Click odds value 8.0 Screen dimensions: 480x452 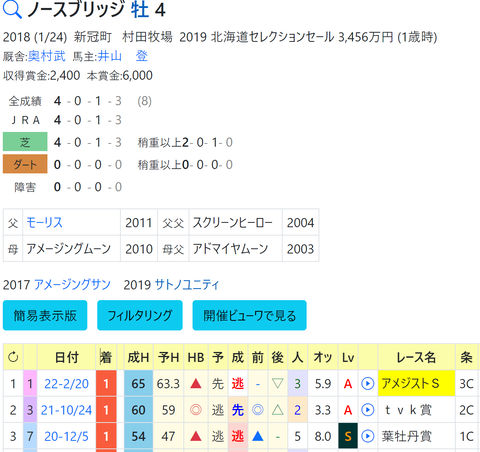[323, 436]
